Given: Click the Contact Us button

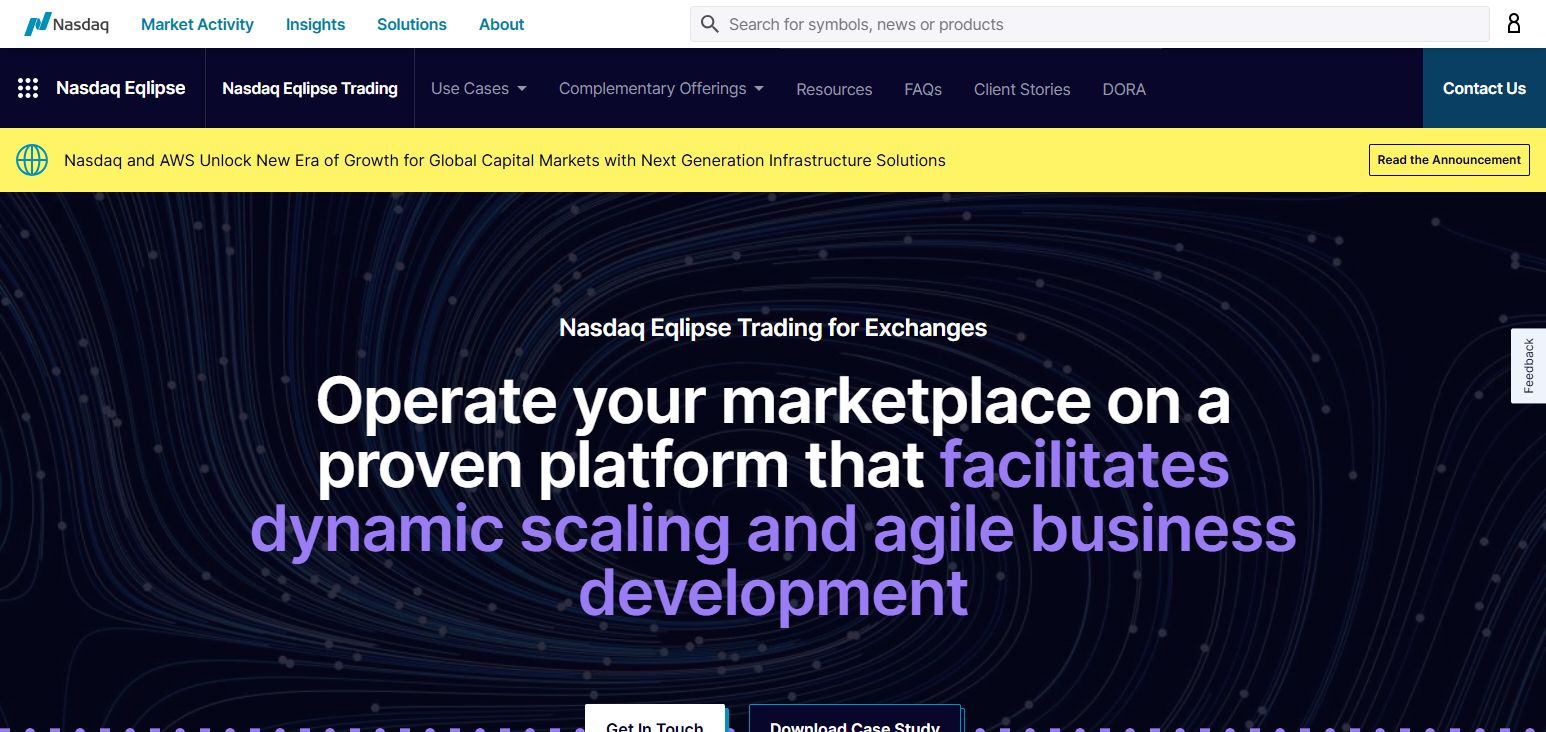Looking at the screenshot, I should [1484, 88].
